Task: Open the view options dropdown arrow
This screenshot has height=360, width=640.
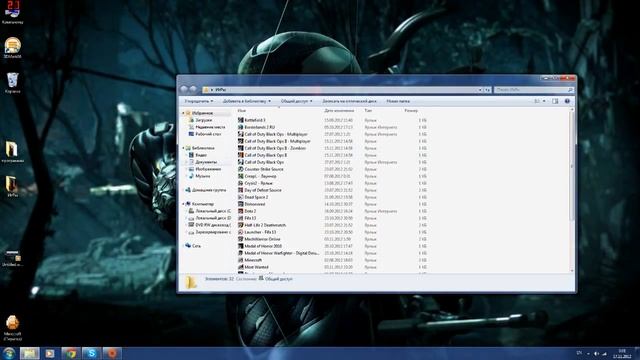Action: tap(544, 101)
